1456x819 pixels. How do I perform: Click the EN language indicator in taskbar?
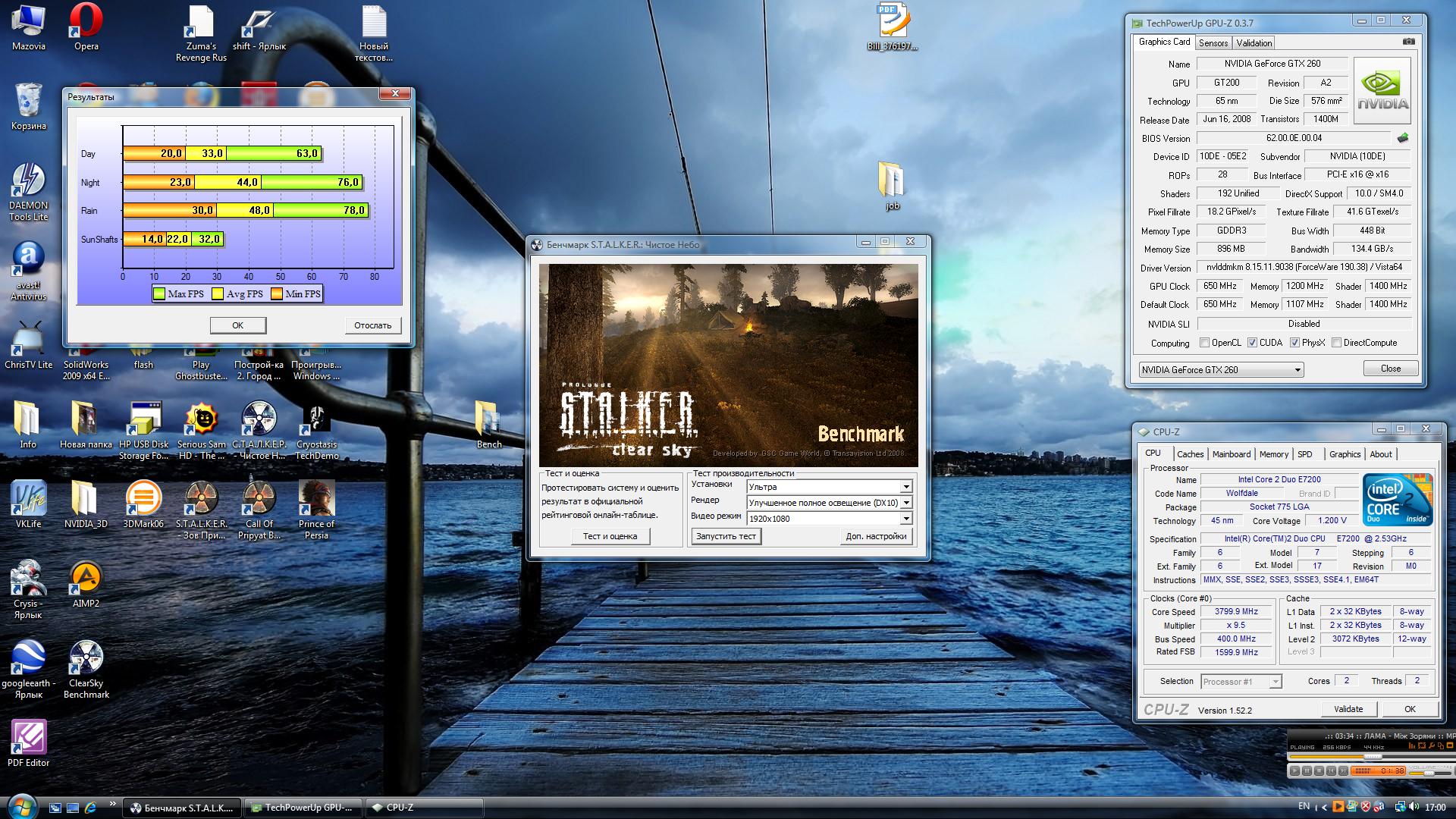(1304, 806)
